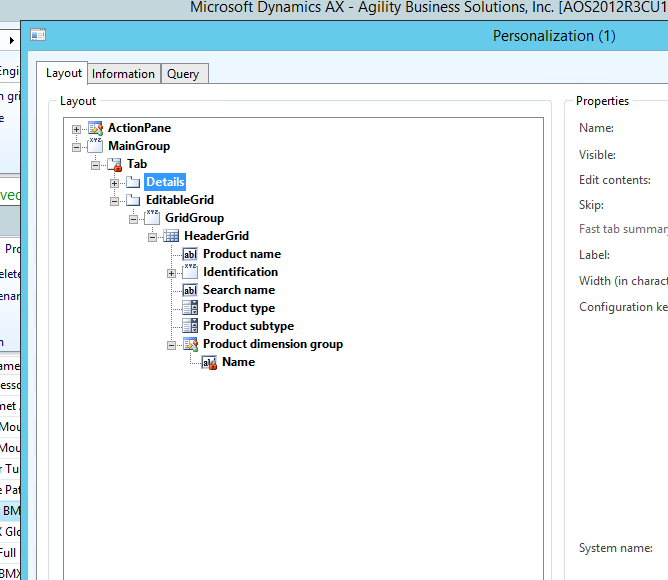Viewport: 668px width, 580px height.
Task: Click the locked Tab node icon
Action: point(114,164)
